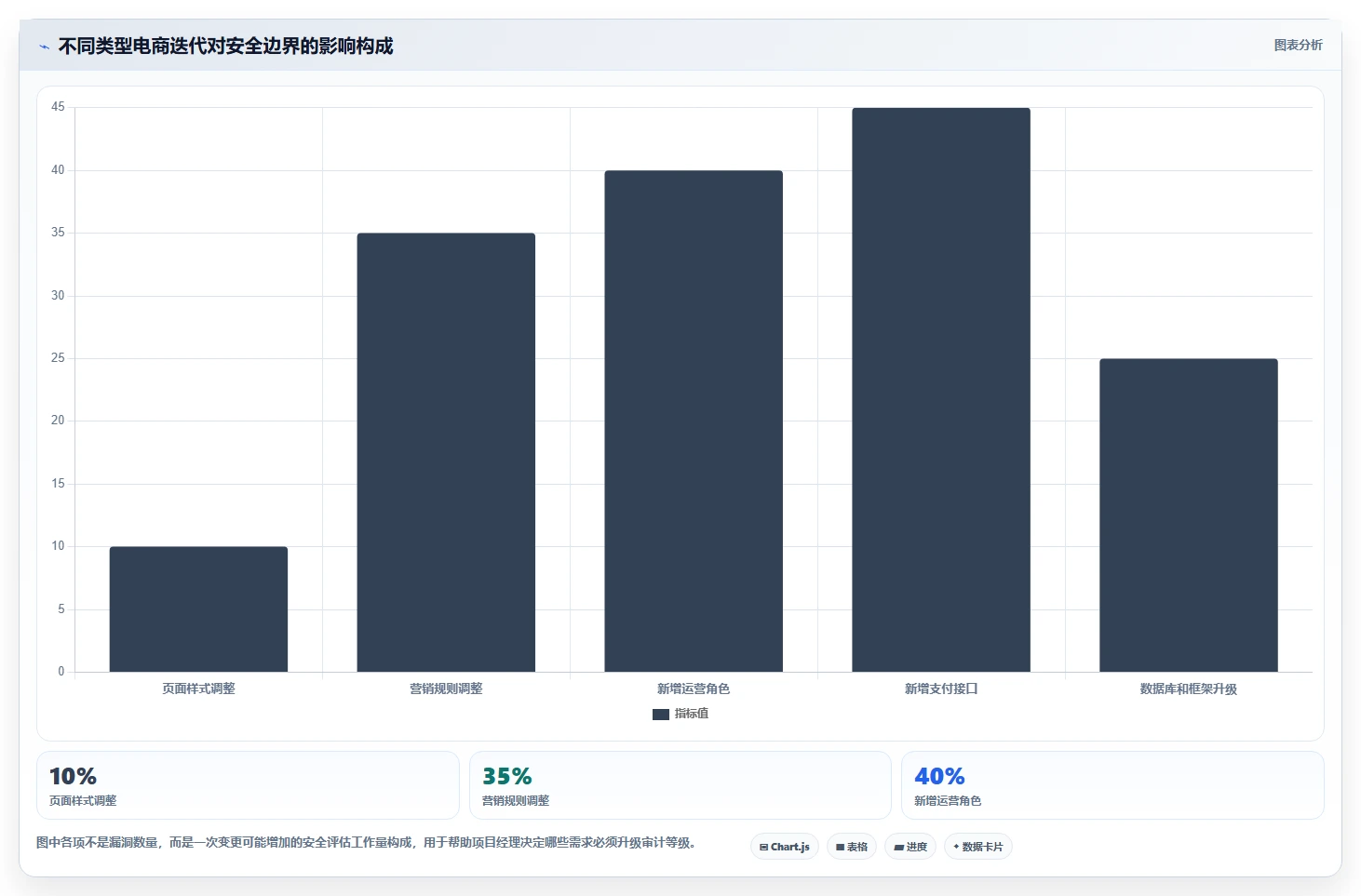Image resolution: width=1361 pixels, height=896 pixels.
Task: Click the footnote starting with 图中各项不是漏洞数量
Action: (366, 843)
